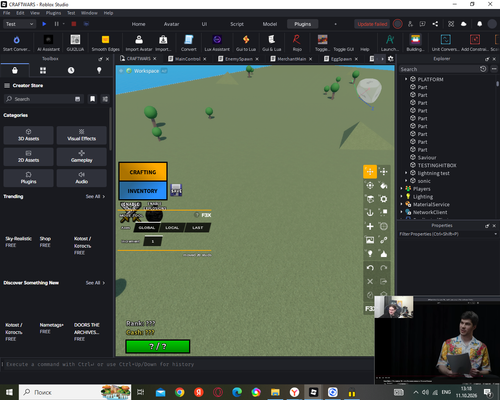The height and width of the screenshot is (400, 500).
Task: Click the CRAFTING button in the viewport
Action: [x=143, y=172]
